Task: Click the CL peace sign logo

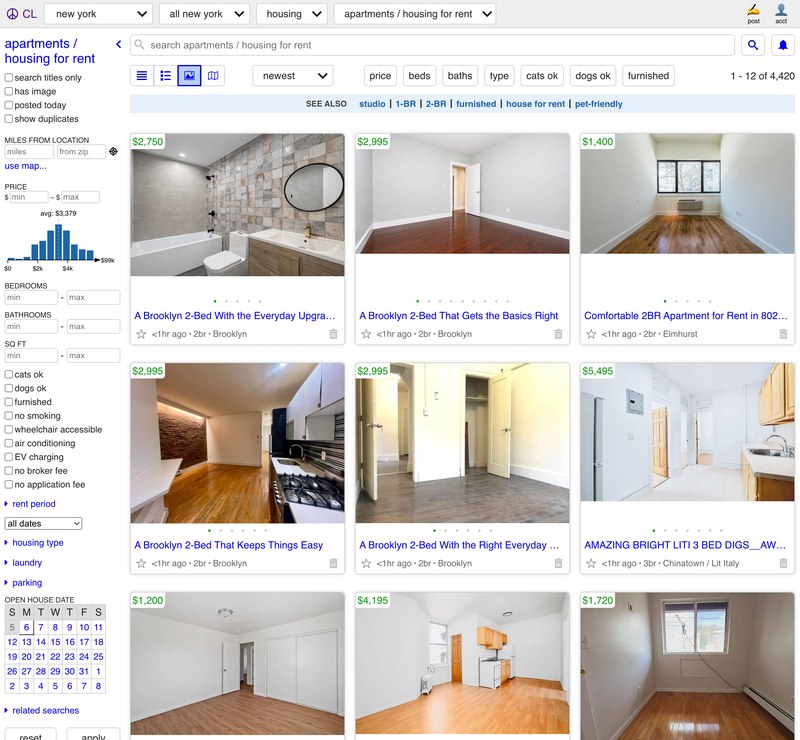Action: coord(21,14)
